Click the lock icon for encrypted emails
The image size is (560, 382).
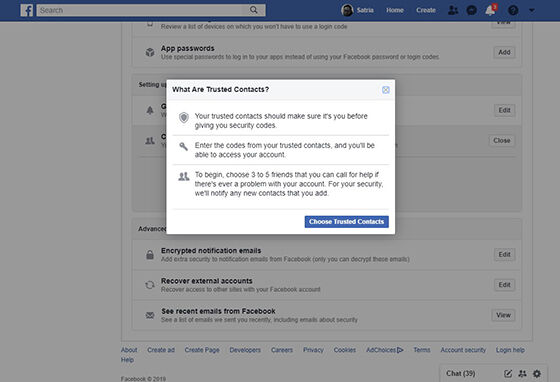tap(150, 255)
